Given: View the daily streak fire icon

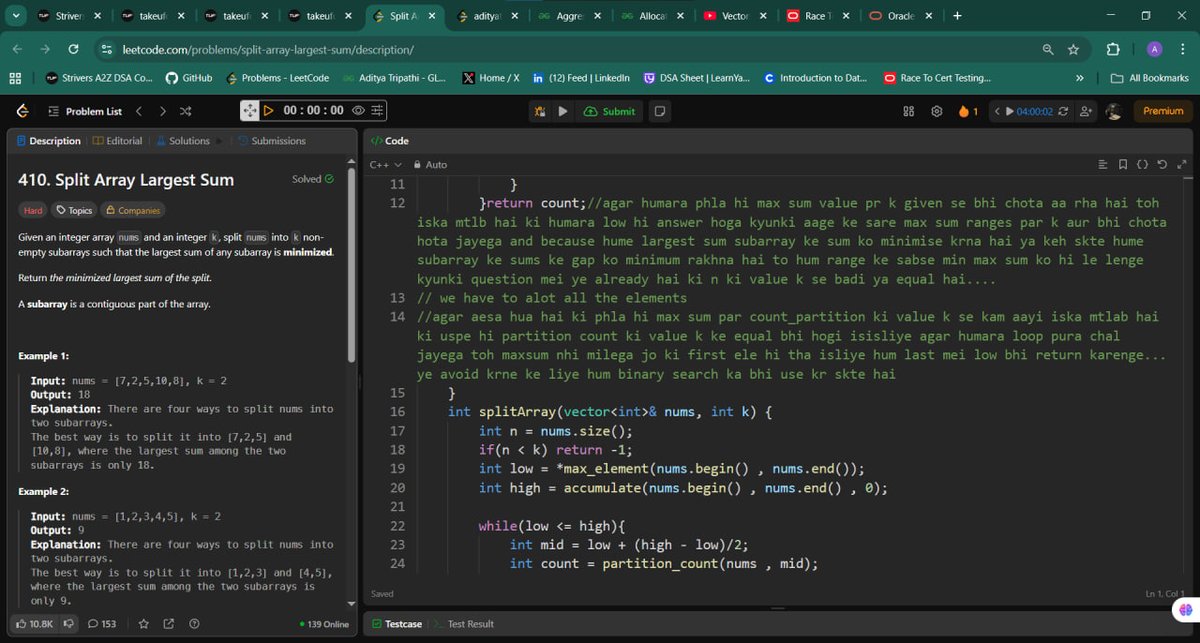Looking at the screenshot, I should [x=967, y=111].
